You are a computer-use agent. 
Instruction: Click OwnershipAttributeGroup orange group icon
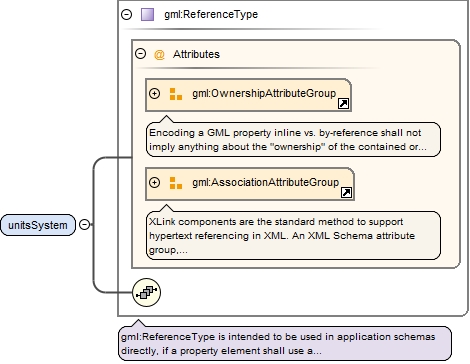point(176,94)
